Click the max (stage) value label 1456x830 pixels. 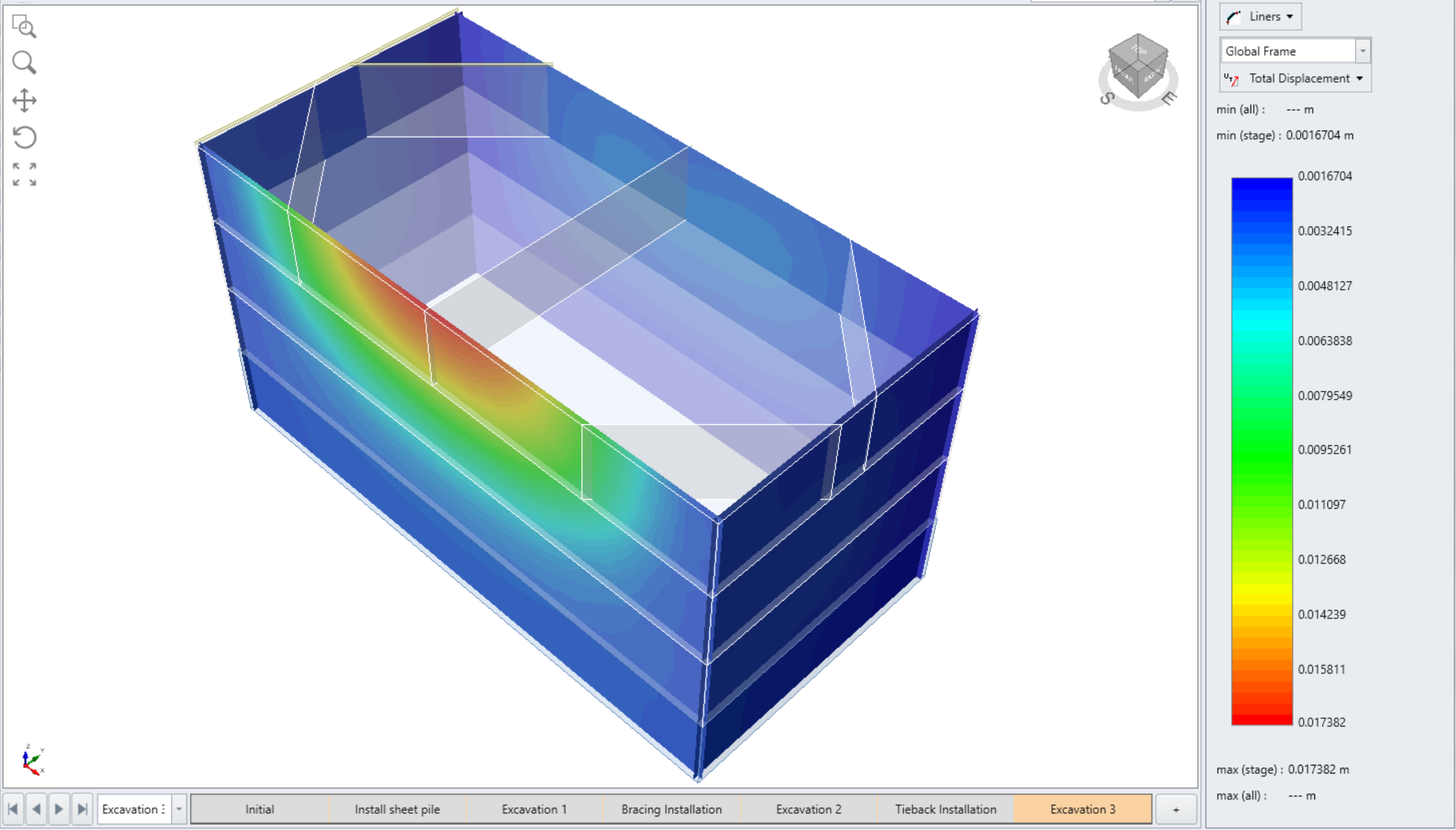click(x=1283, y=770)
